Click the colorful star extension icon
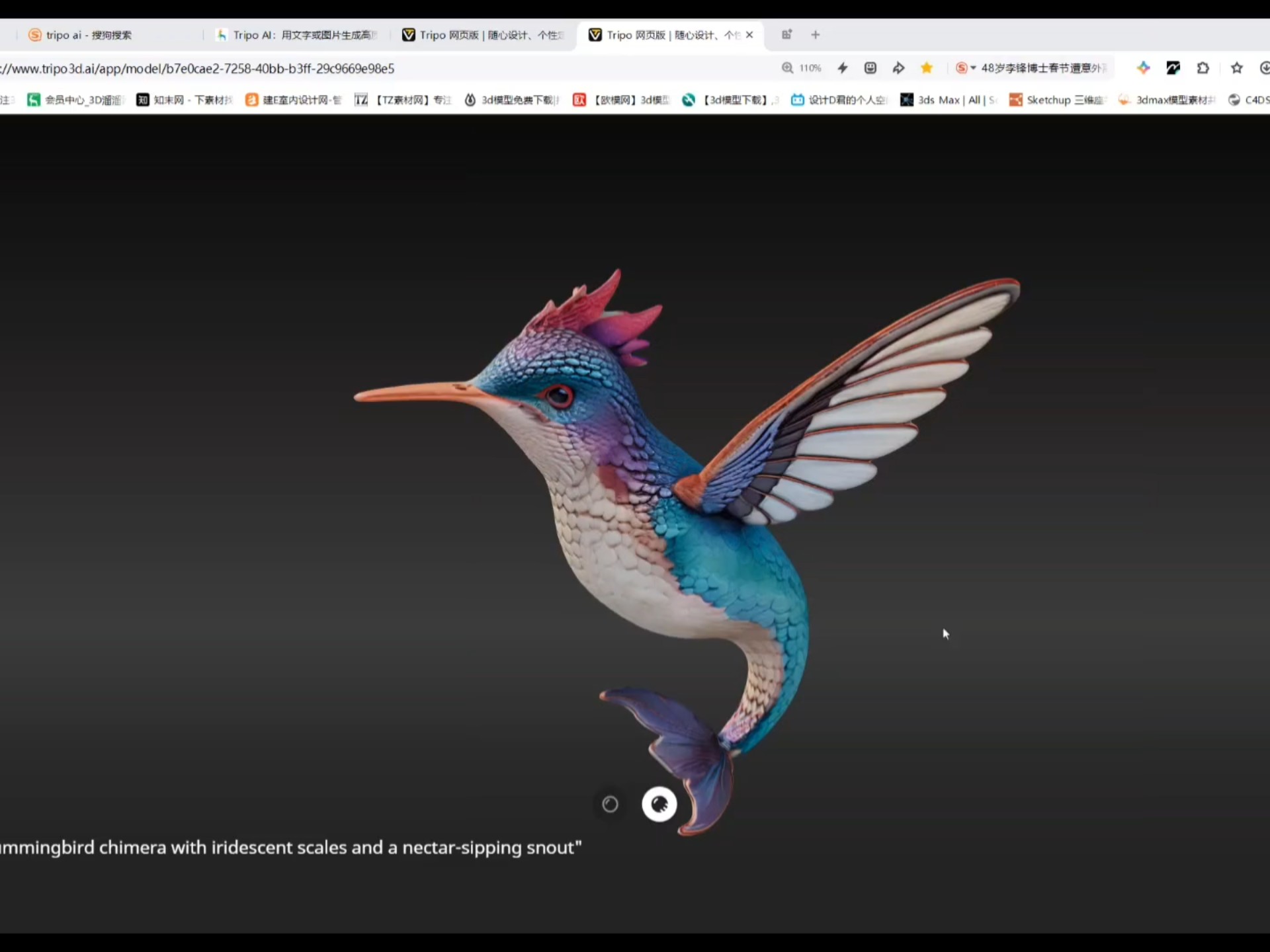1270x952 pixels. pyautogui.click(x=1143, y=68)
